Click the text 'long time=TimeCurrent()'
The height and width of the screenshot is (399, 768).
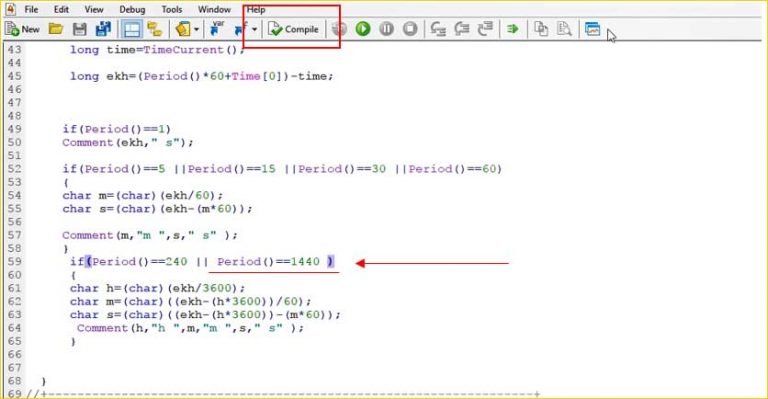pos(153,49)
